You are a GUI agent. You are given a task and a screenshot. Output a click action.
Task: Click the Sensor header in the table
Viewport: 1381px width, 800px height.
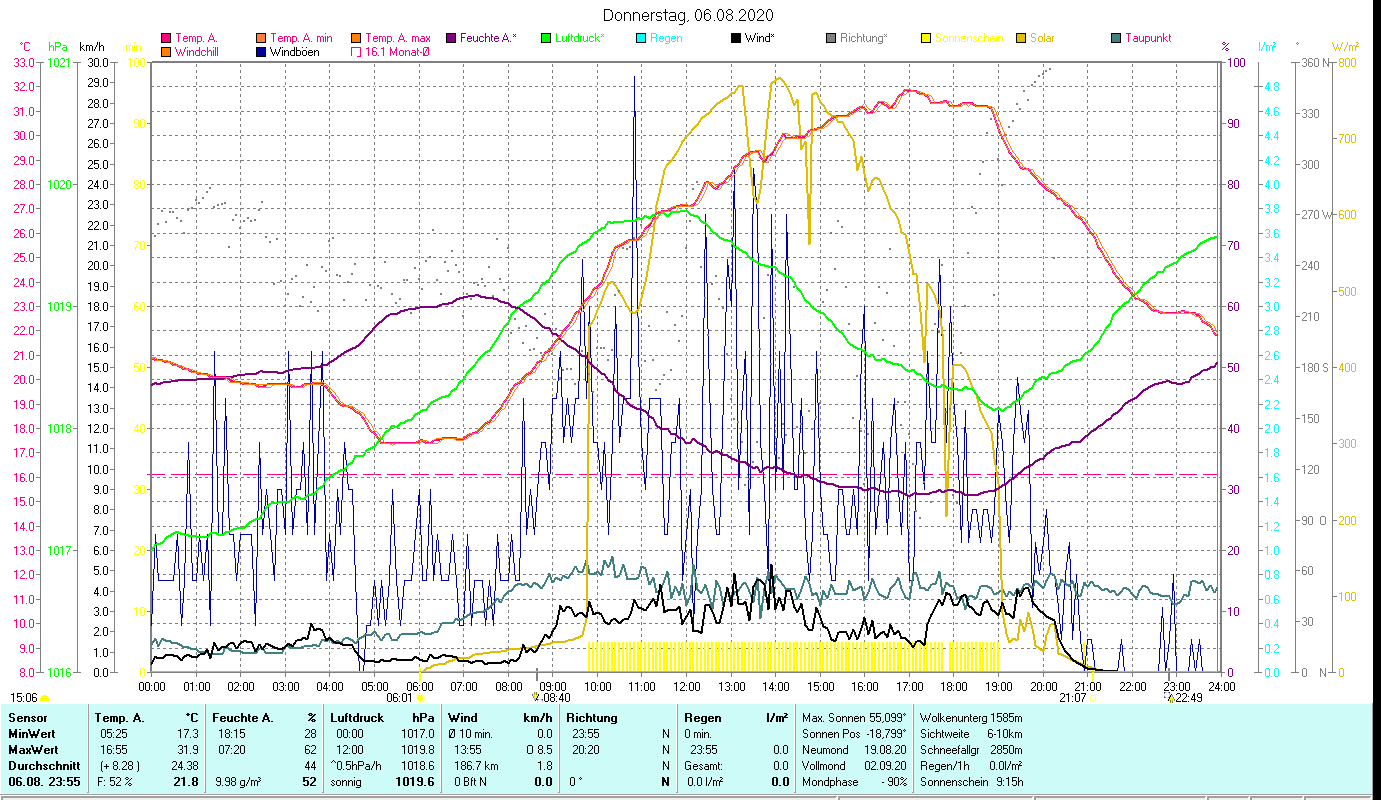pos(26,718)
